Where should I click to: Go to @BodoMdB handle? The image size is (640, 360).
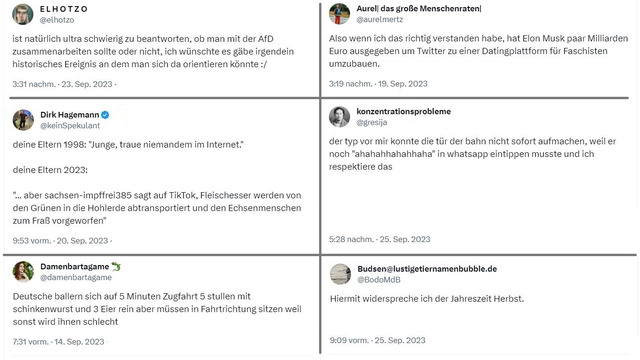pyautogui.click(x=379, y=280)
